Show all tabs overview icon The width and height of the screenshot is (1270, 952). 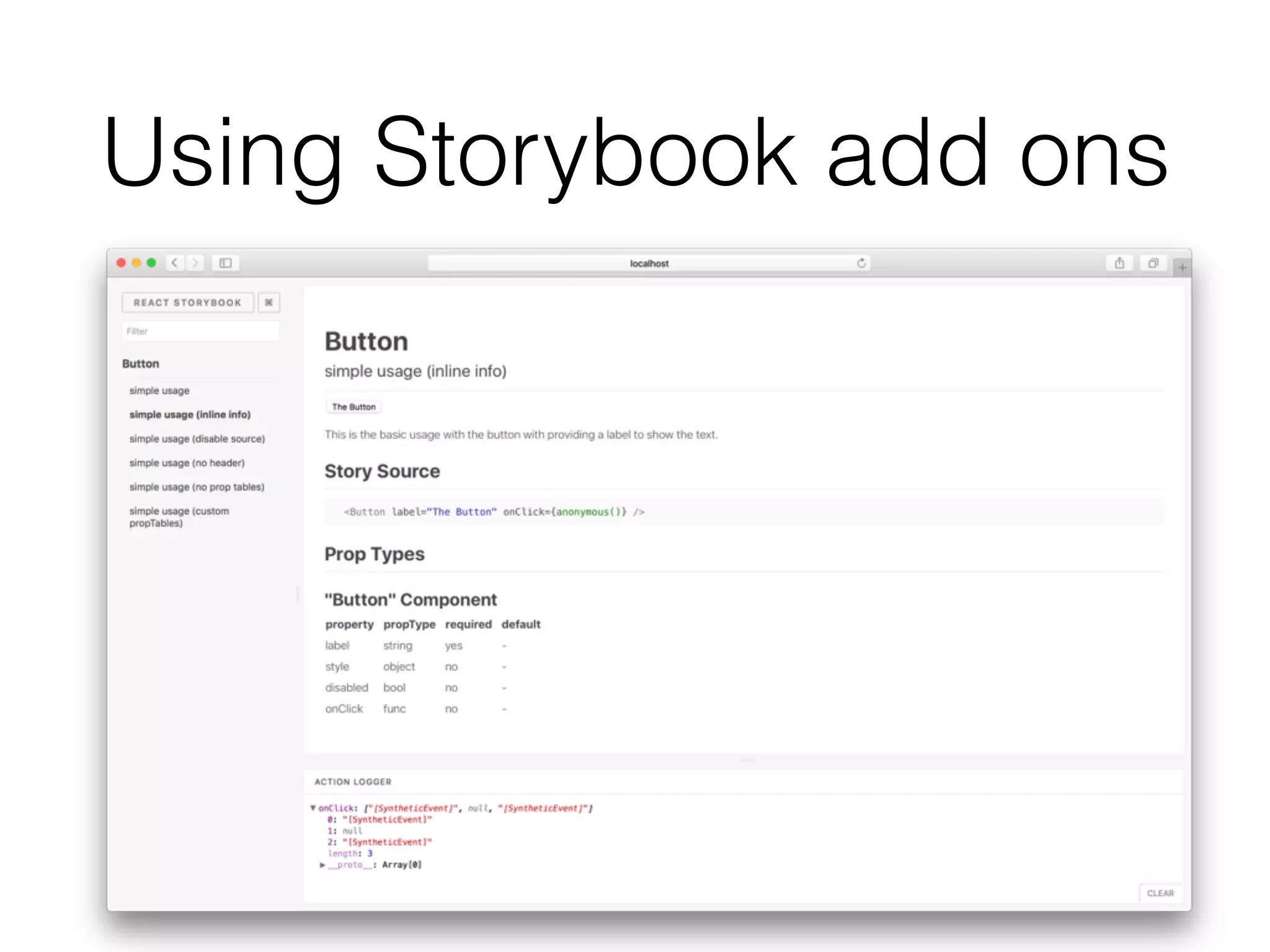[1153, 263]
